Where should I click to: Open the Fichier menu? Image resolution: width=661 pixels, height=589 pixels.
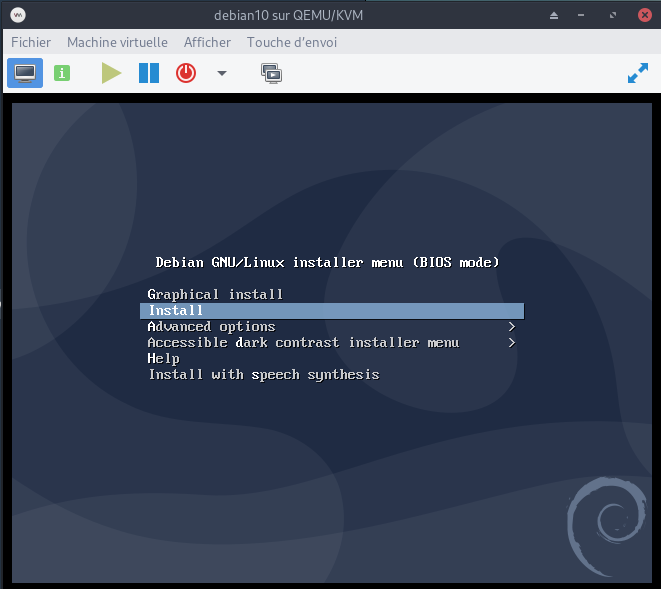31,42
